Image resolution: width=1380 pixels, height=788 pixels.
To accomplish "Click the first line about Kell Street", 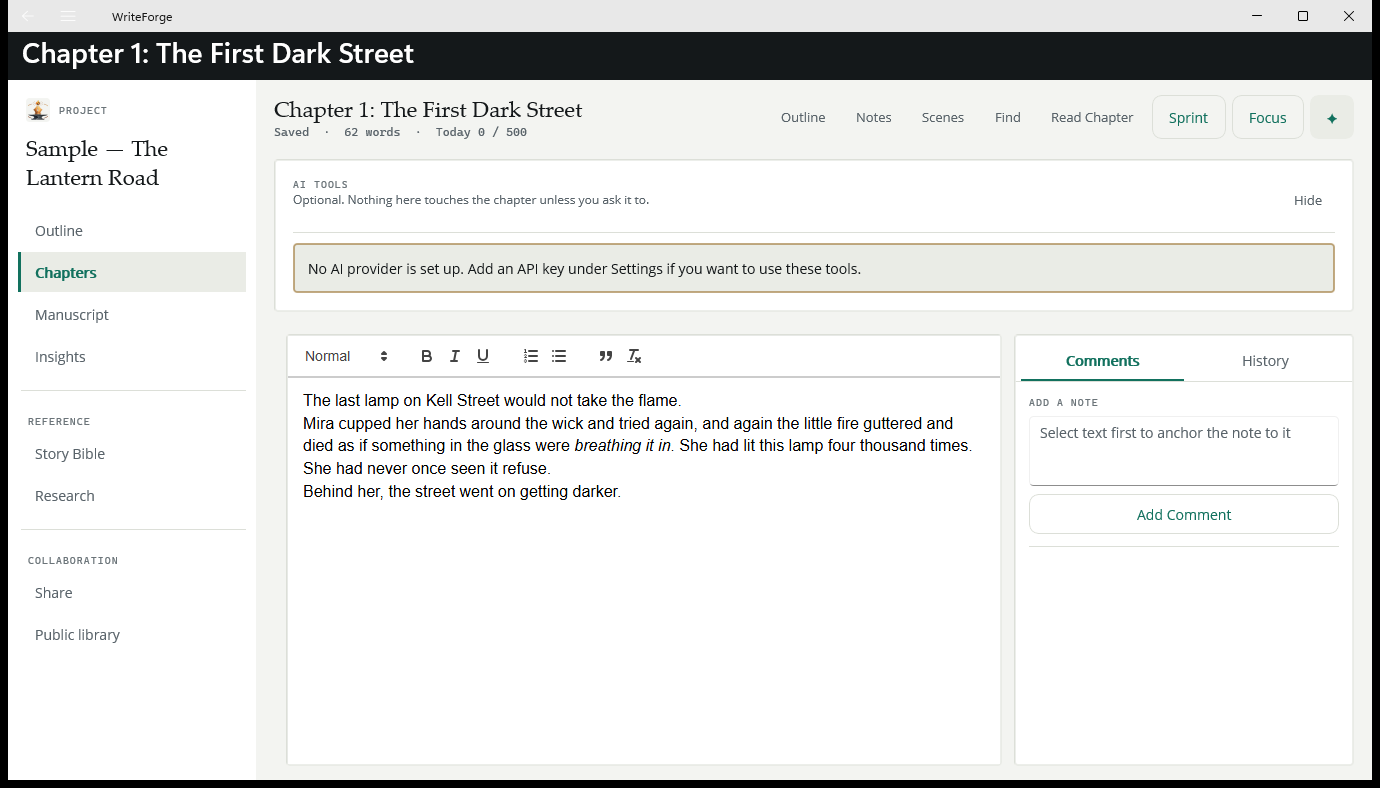I will 492,401.
